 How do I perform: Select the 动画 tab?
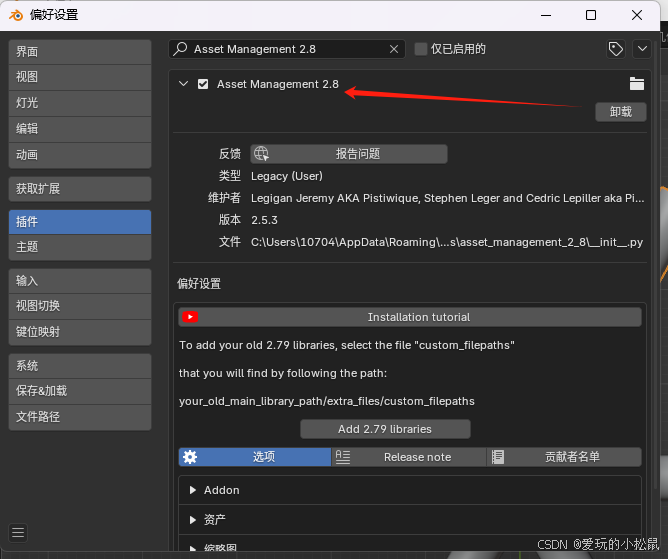(x=80, y=155)
